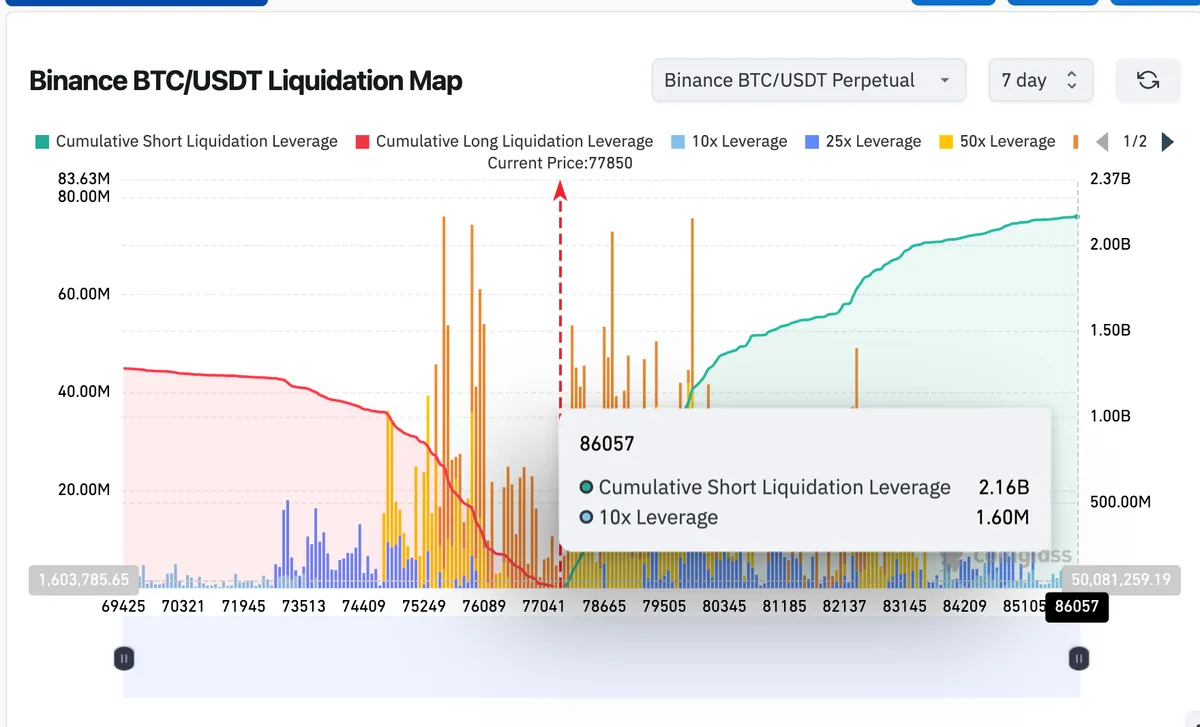Change the 7 day period stepper
Viewport: 1200px width, 727px height.
(1041, 80)
